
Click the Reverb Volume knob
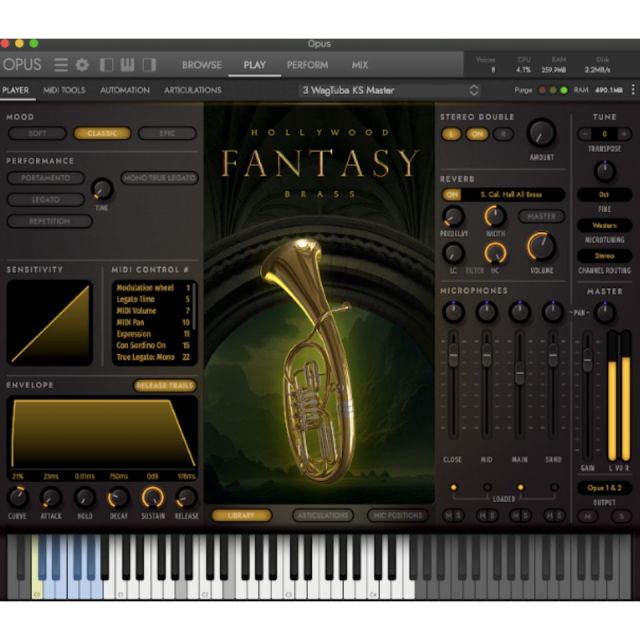[x=541, y=247]
